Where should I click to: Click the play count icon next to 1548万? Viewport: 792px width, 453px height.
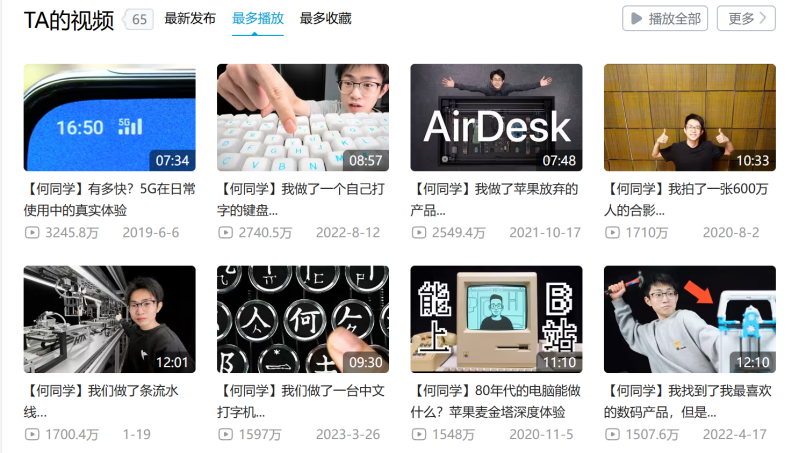click(419, 434)
